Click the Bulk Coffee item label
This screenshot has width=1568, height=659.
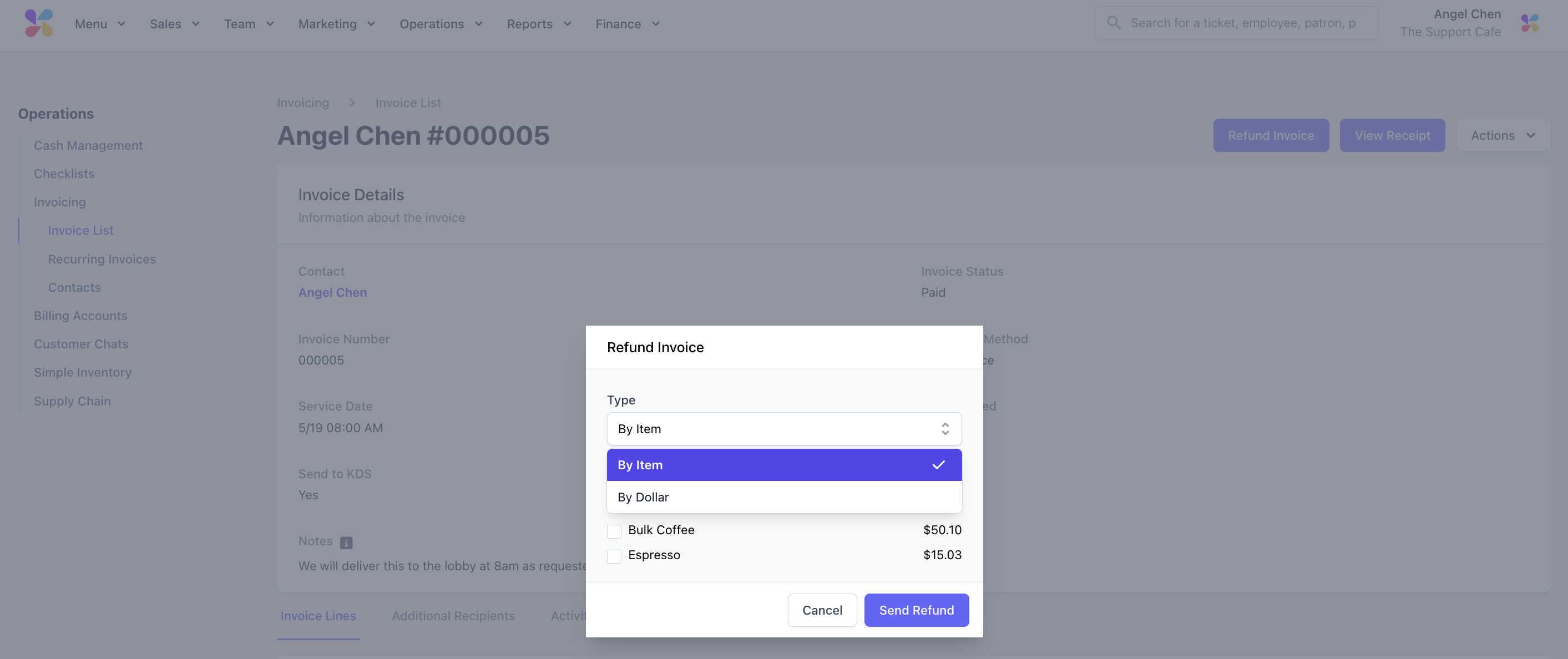[661, 530]
